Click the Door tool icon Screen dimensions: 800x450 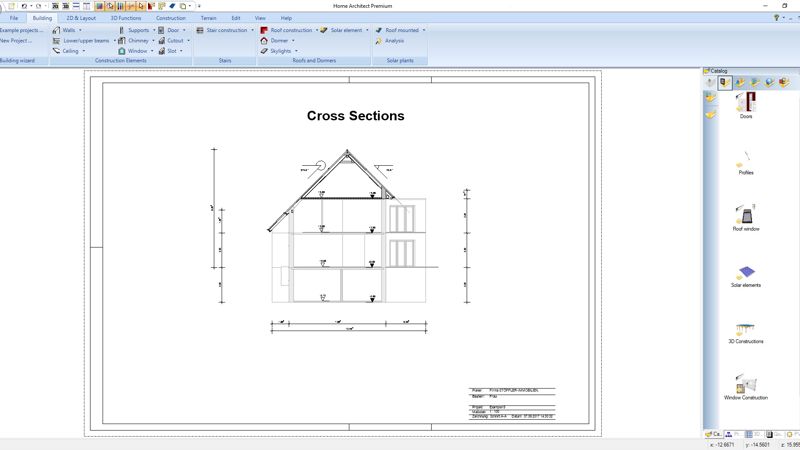pyautogui.click(x=161, y=30)
